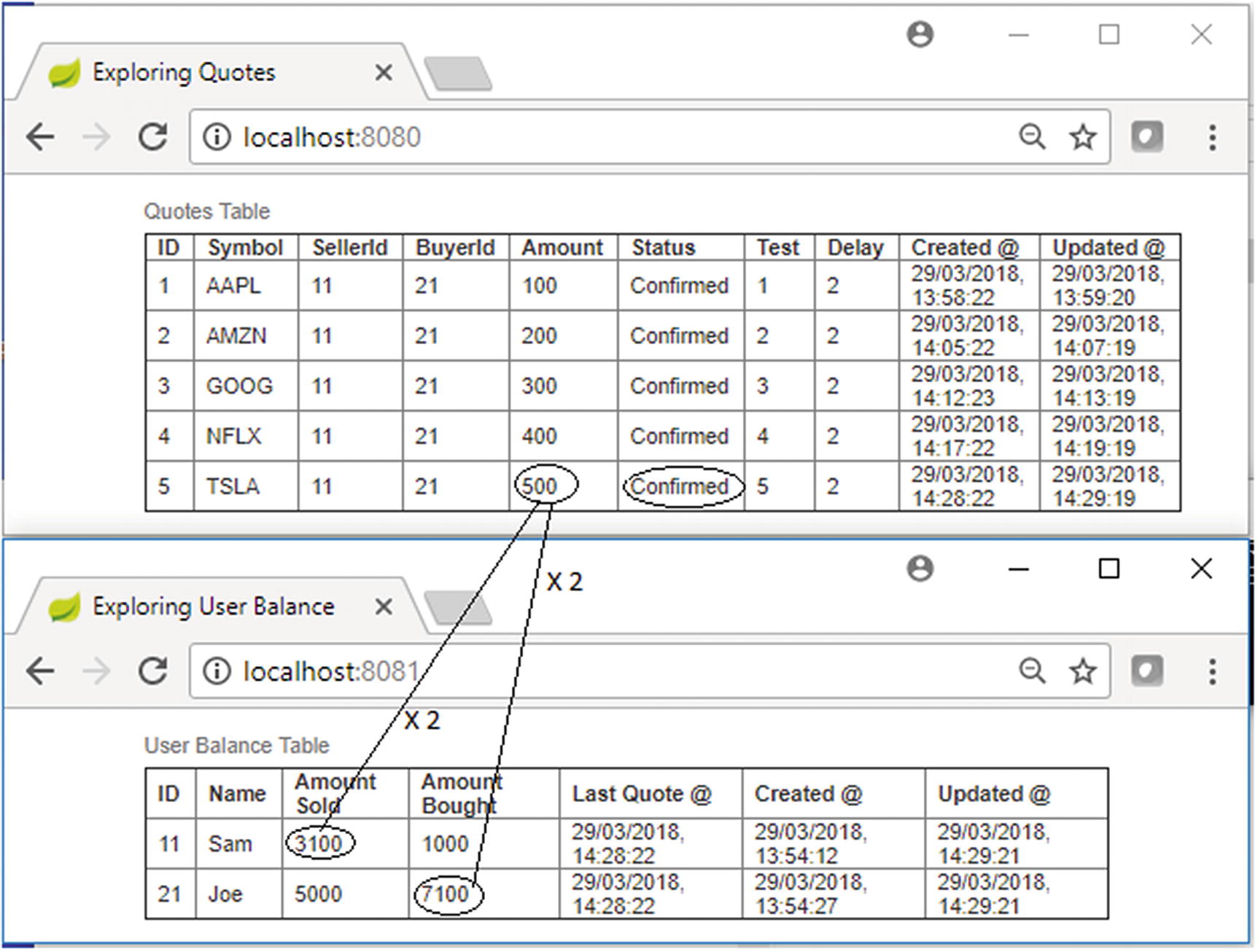Image resolution: width=1258 pixels, height=952 pixels.
Task: Click amount '300' in GOOG row
Action: coord(540,386)
